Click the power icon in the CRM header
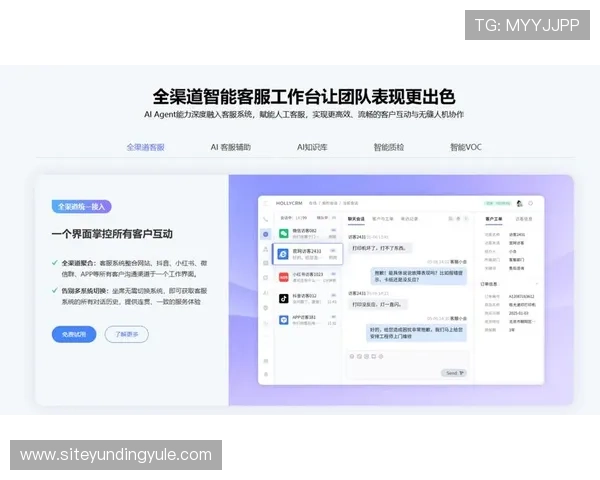 tap(531, 203)
